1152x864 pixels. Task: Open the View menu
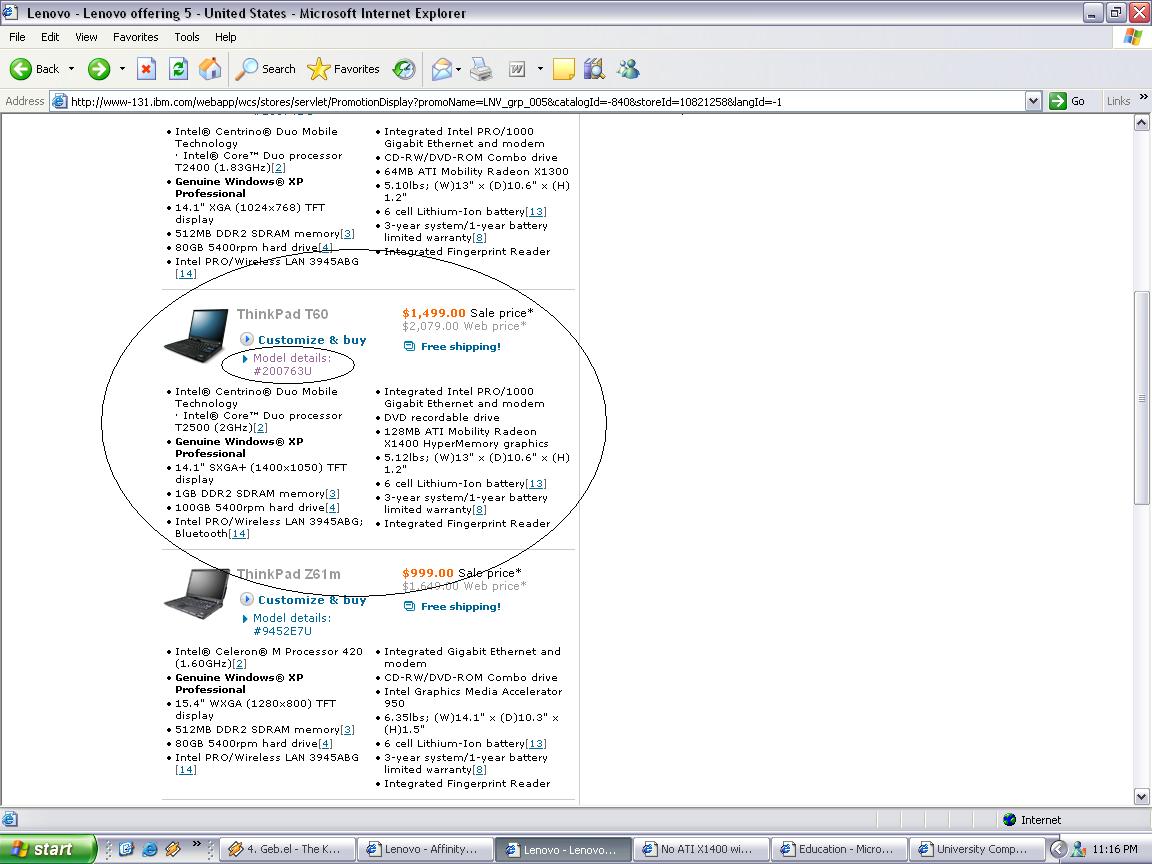click(x=86, y=37)
